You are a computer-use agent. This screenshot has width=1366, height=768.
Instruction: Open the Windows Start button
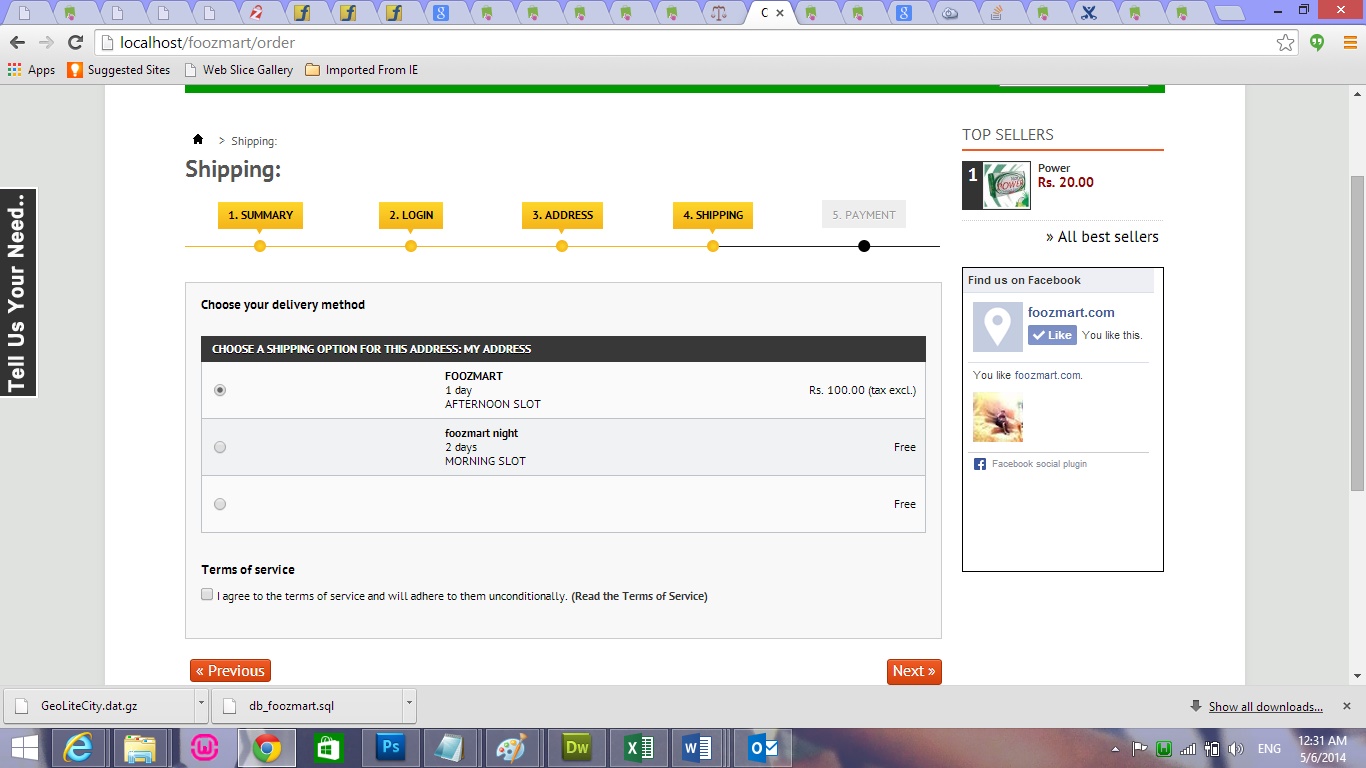24,748
